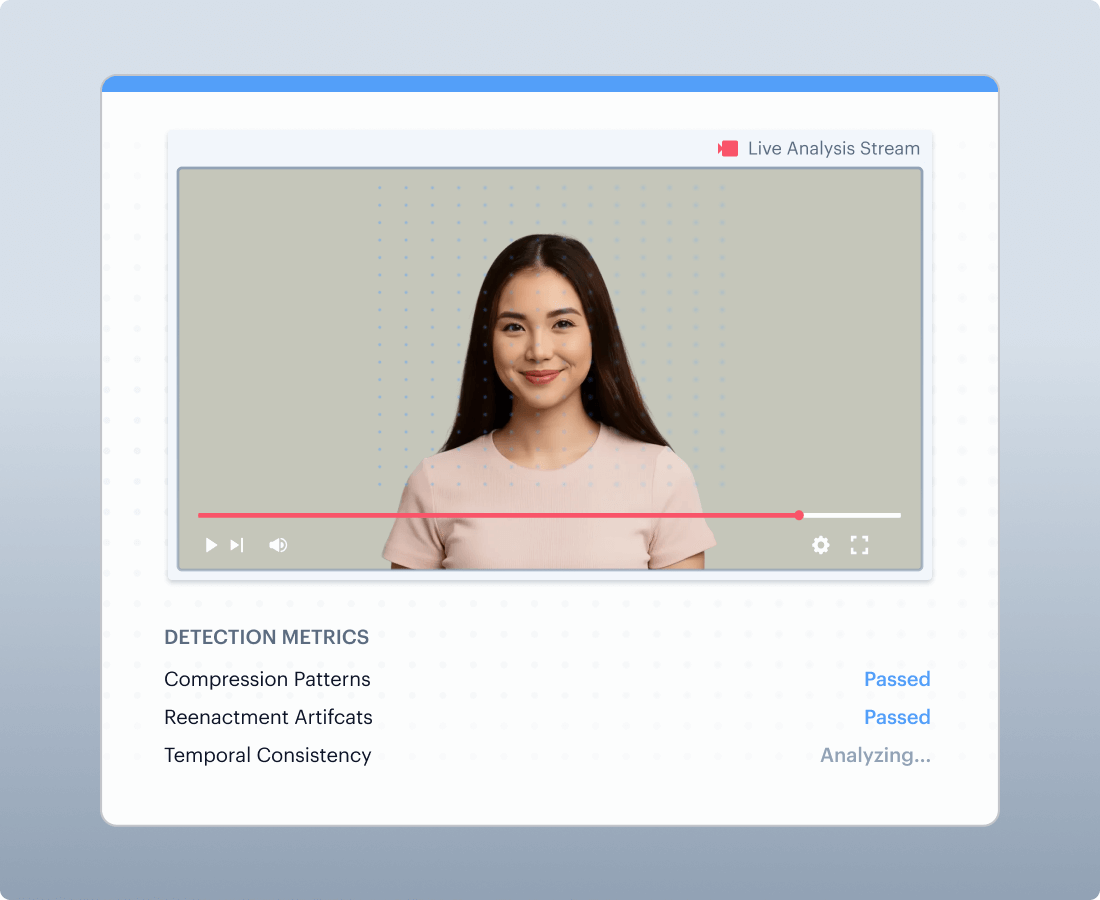Select the Reenactment Artifcats metric
1100x900 pixels.
(268, 717)
